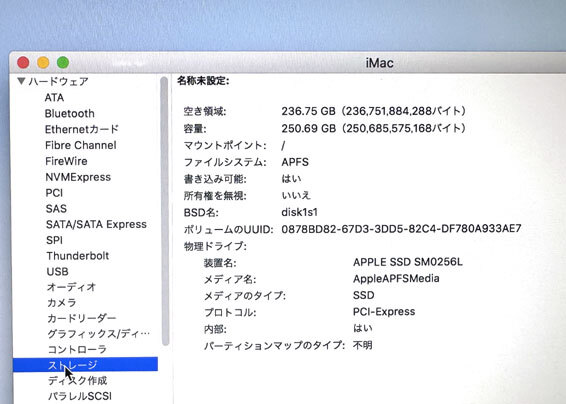Screen dimensions: 566x404
Task: Select the PCI entry
Action: (54, 193)
